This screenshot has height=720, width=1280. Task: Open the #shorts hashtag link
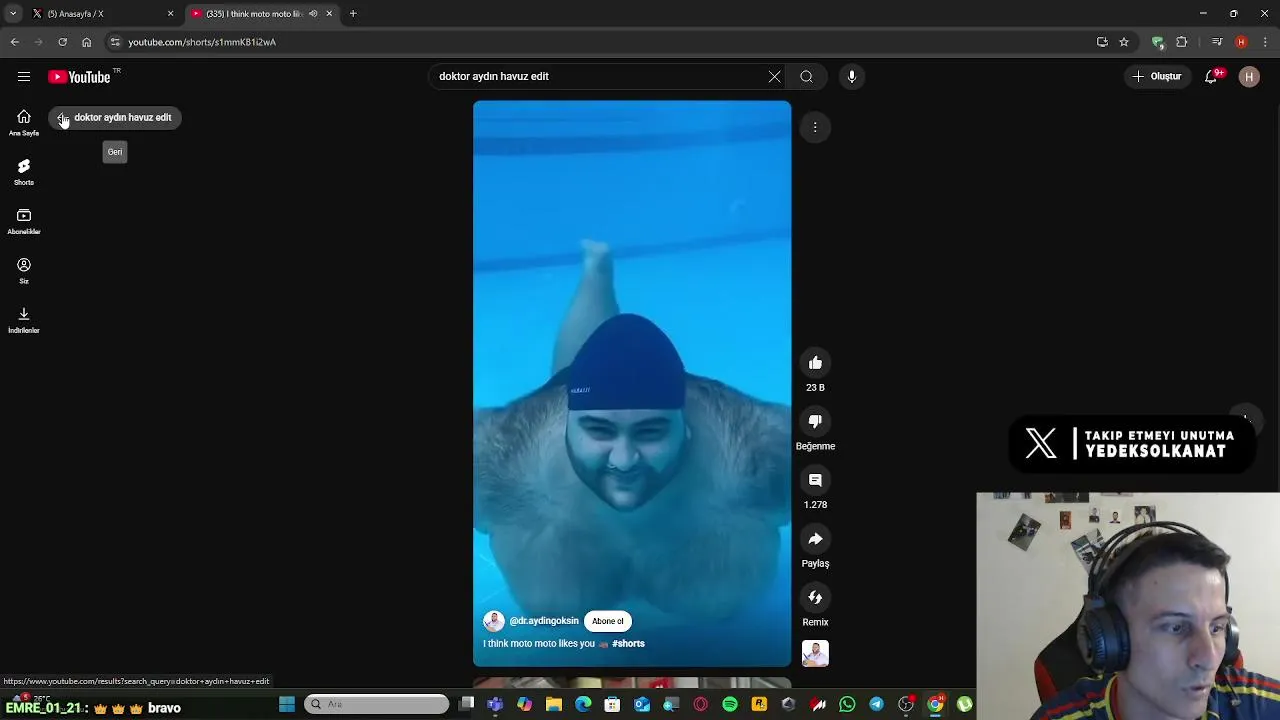pos(628,644)
